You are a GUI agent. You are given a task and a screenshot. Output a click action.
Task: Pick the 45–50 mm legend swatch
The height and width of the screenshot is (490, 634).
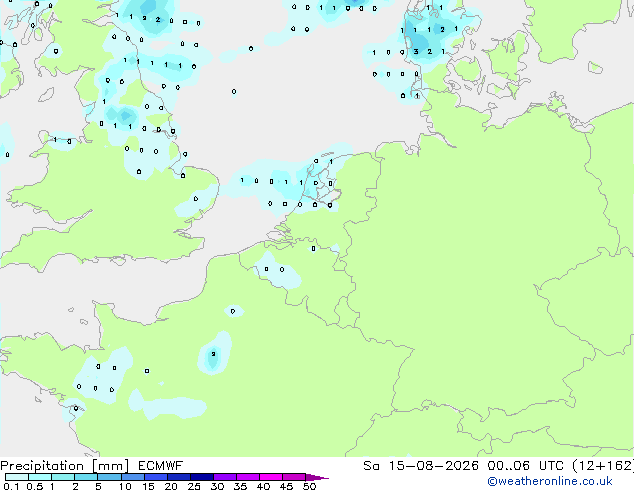click(x=294, y=477)
